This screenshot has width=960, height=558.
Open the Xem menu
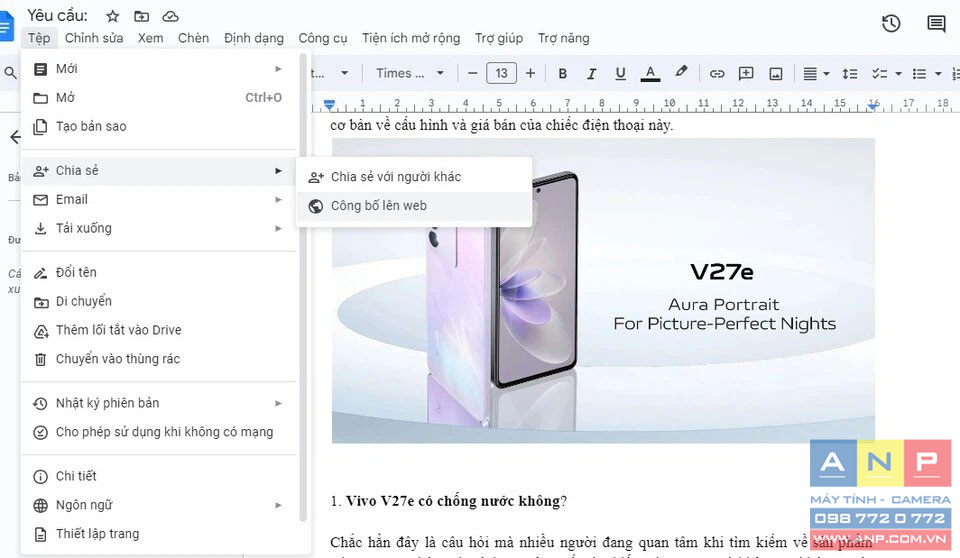[x=150, y=38]
